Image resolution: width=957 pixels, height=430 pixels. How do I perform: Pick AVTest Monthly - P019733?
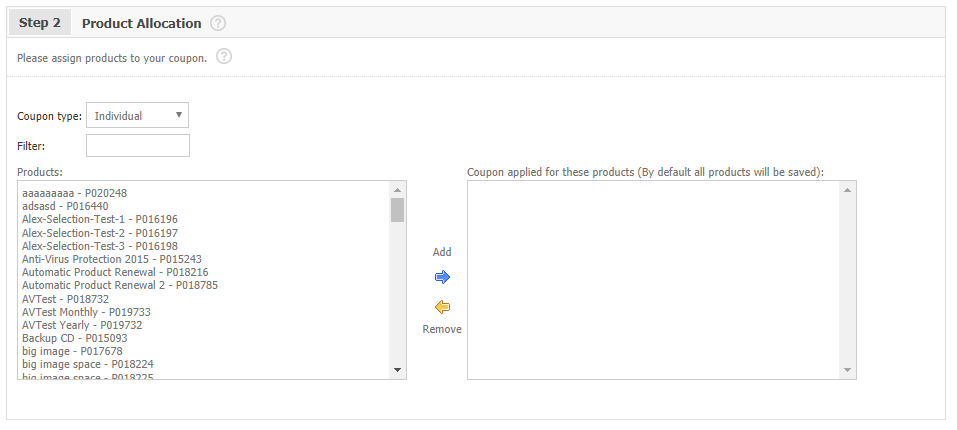pos(86,312)
